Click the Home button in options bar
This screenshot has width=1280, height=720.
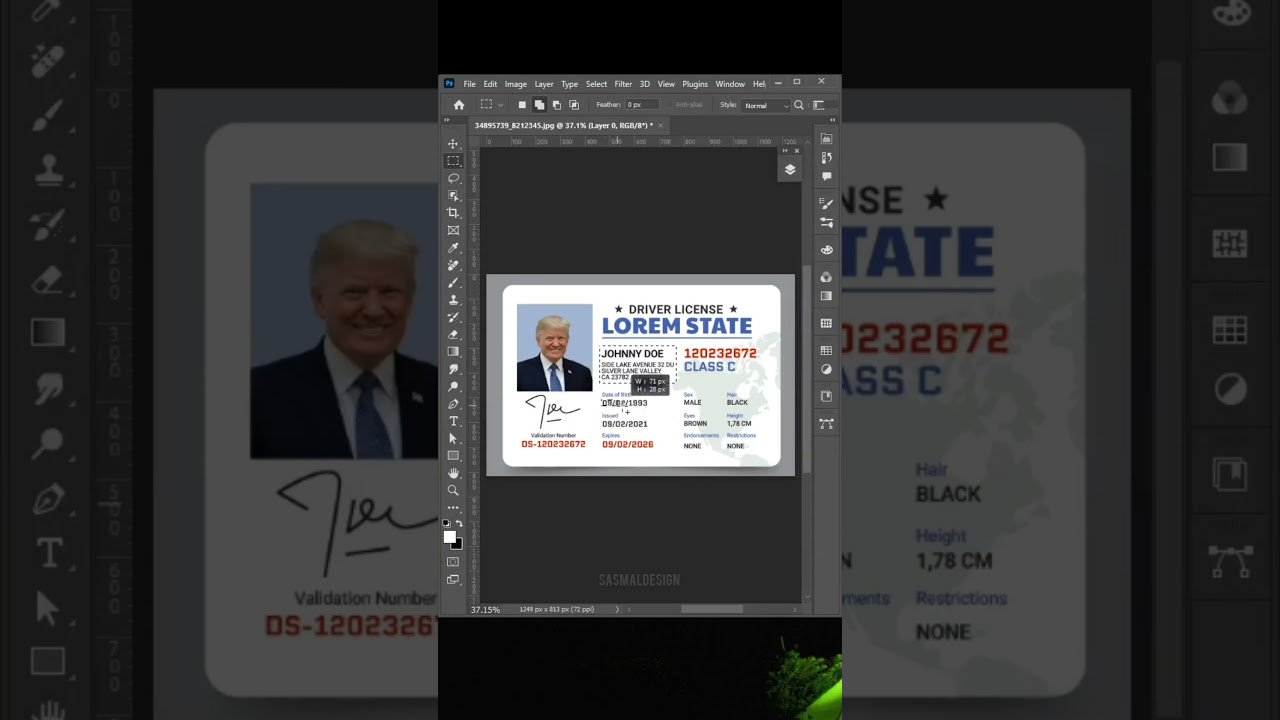459,105
